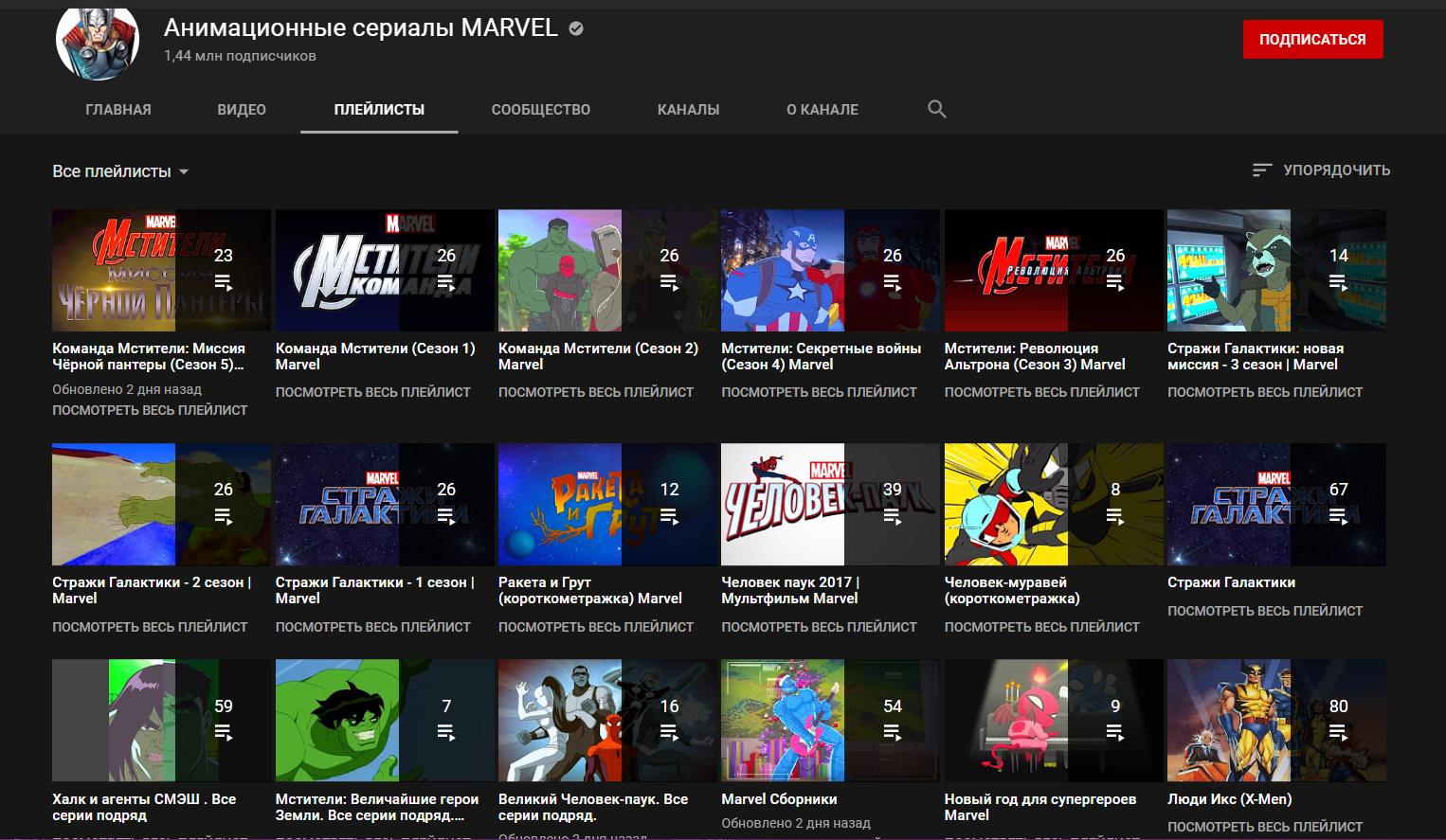
Task: Expand the Все плейлисты dropdown
Action: (120, 171)
